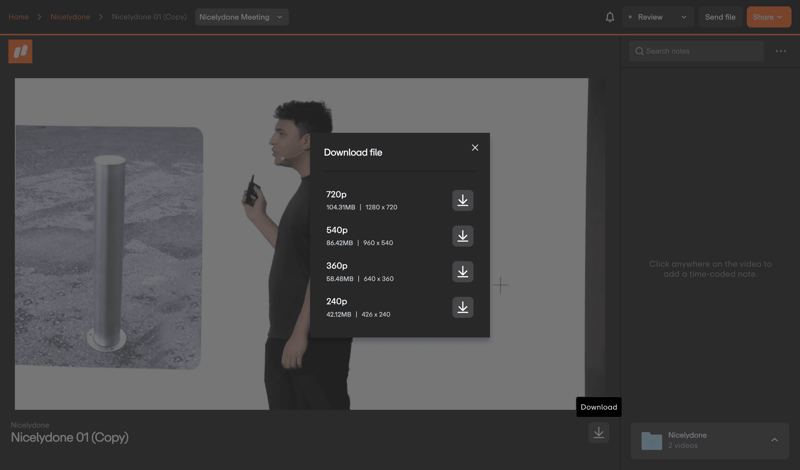Viewport: 800px width, 470px height.
Task: Click the search magnifier icon
Action: [639, 51]
